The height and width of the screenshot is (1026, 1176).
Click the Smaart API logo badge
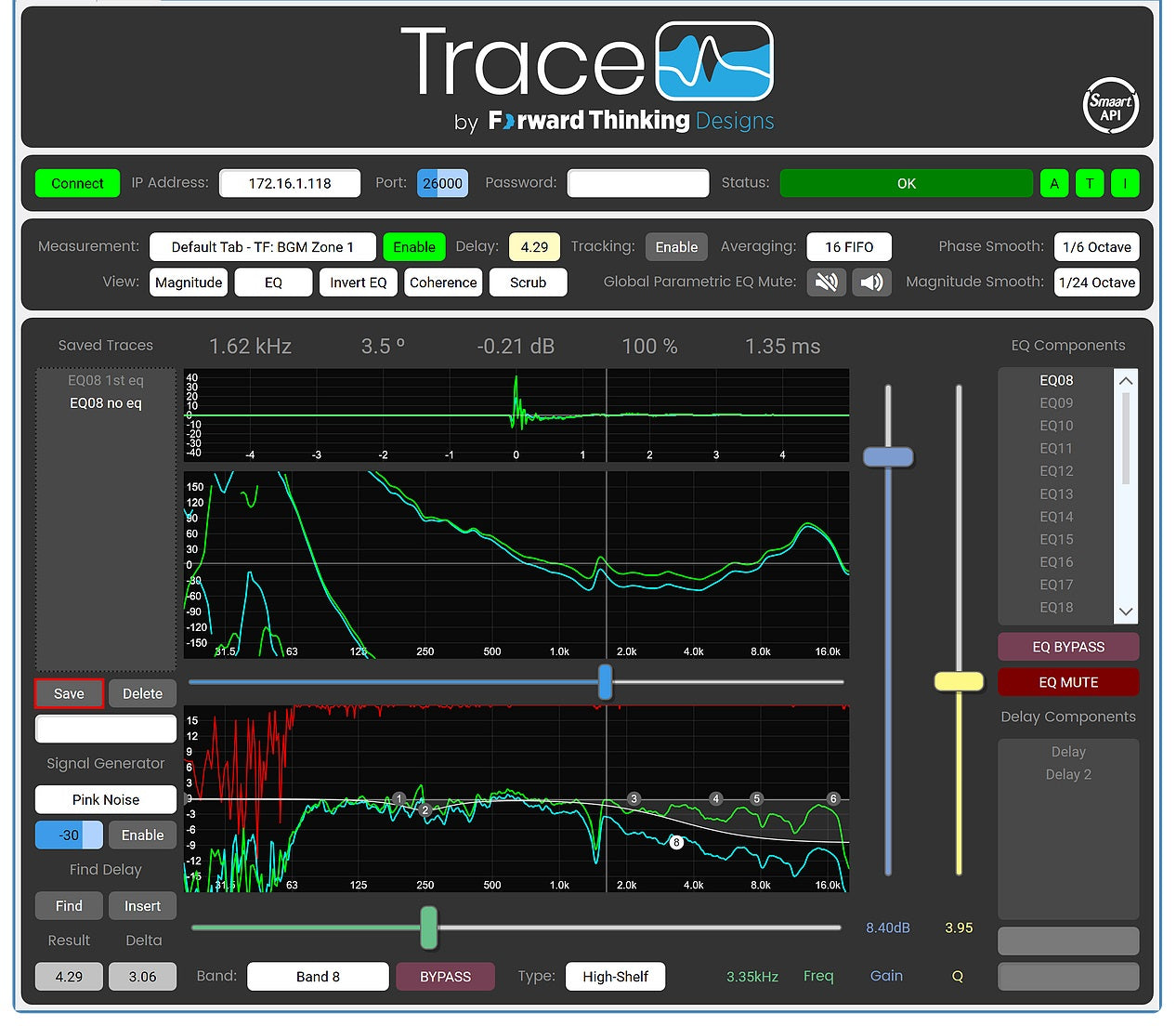click(x=1110, y=106)
